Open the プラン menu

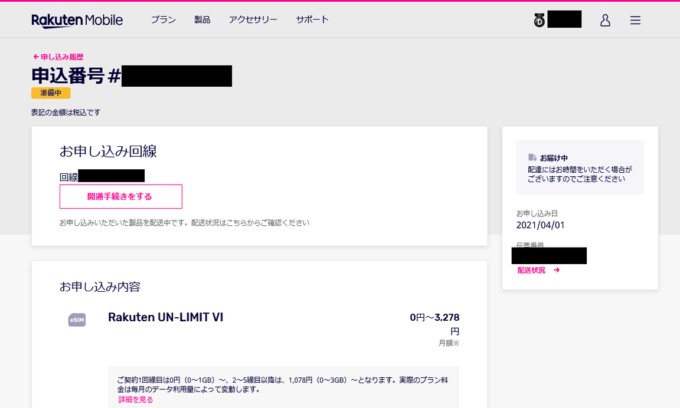click(163, 20)
